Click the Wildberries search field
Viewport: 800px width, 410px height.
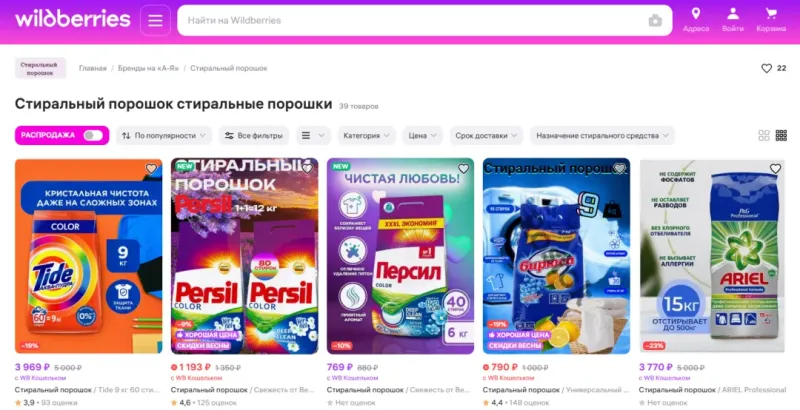click(424, 21)
